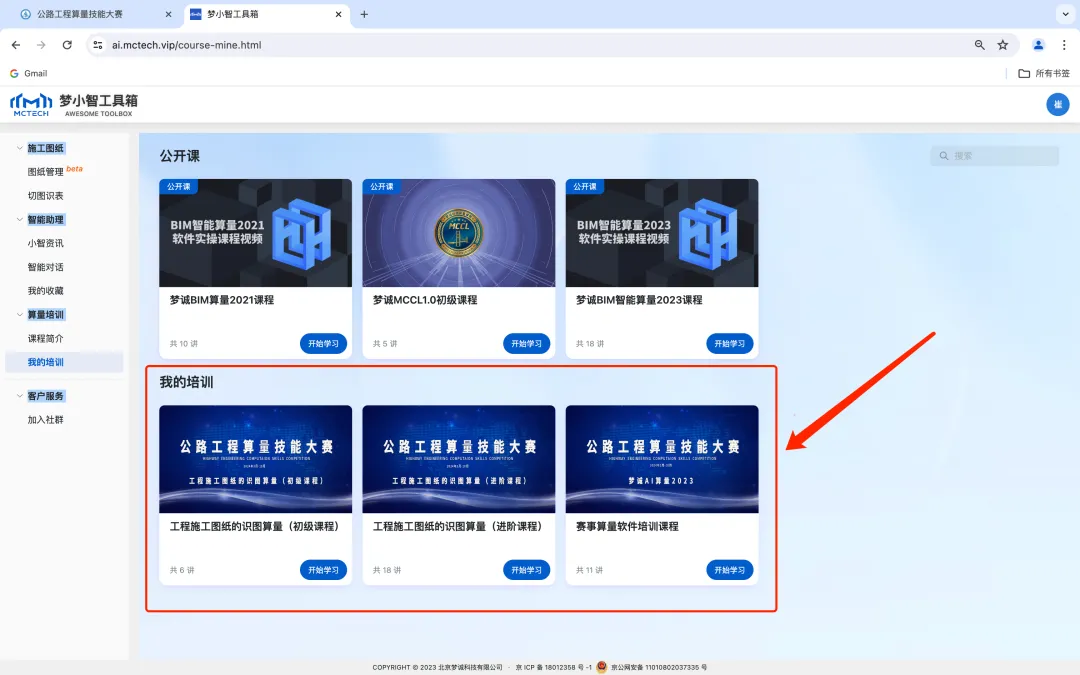Open the Chrome three-dot menu
The width and height of the screenshot is (1080, 675).
1065,45
